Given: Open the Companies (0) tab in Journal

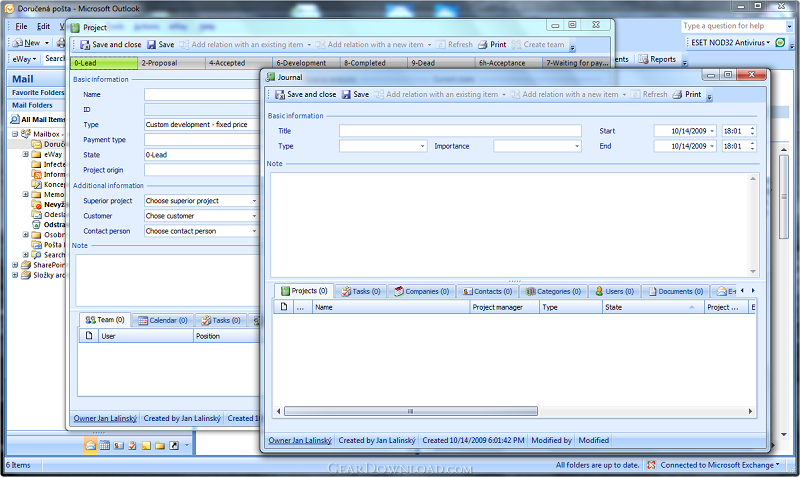Looking at the screenshot, I should 421,291.
